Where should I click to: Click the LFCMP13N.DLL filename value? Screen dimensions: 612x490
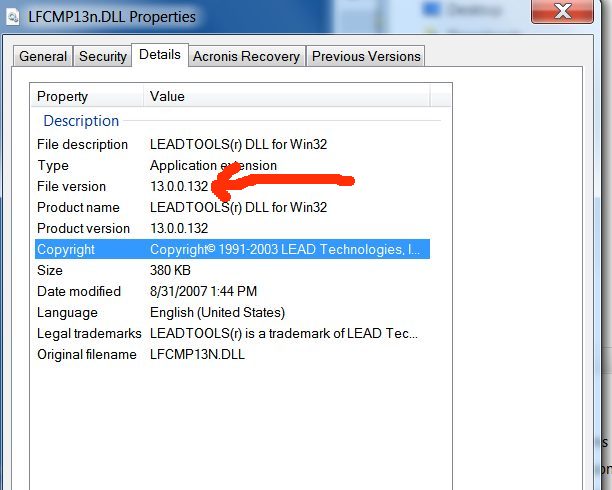coord(197,355)
